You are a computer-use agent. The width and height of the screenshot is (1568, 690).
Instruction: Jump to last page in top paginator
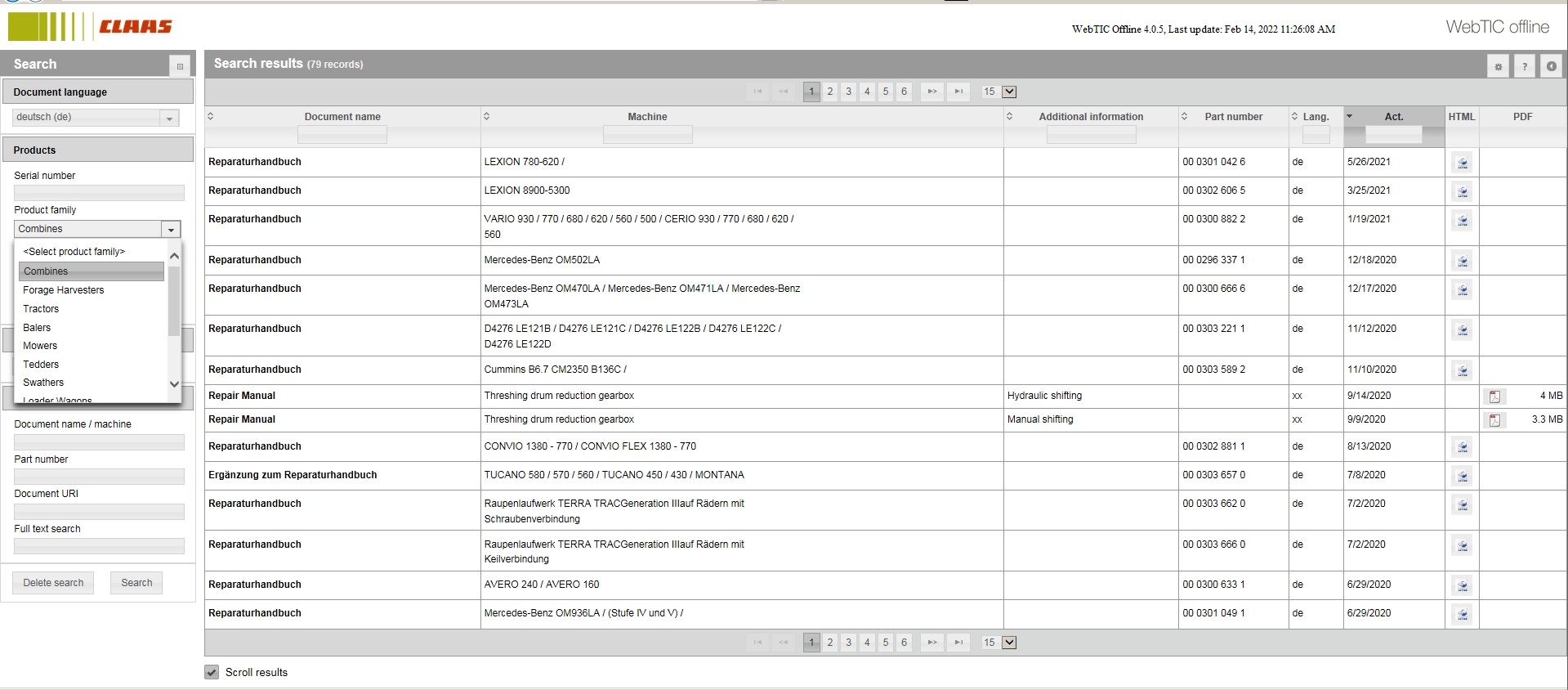[958, 92]
